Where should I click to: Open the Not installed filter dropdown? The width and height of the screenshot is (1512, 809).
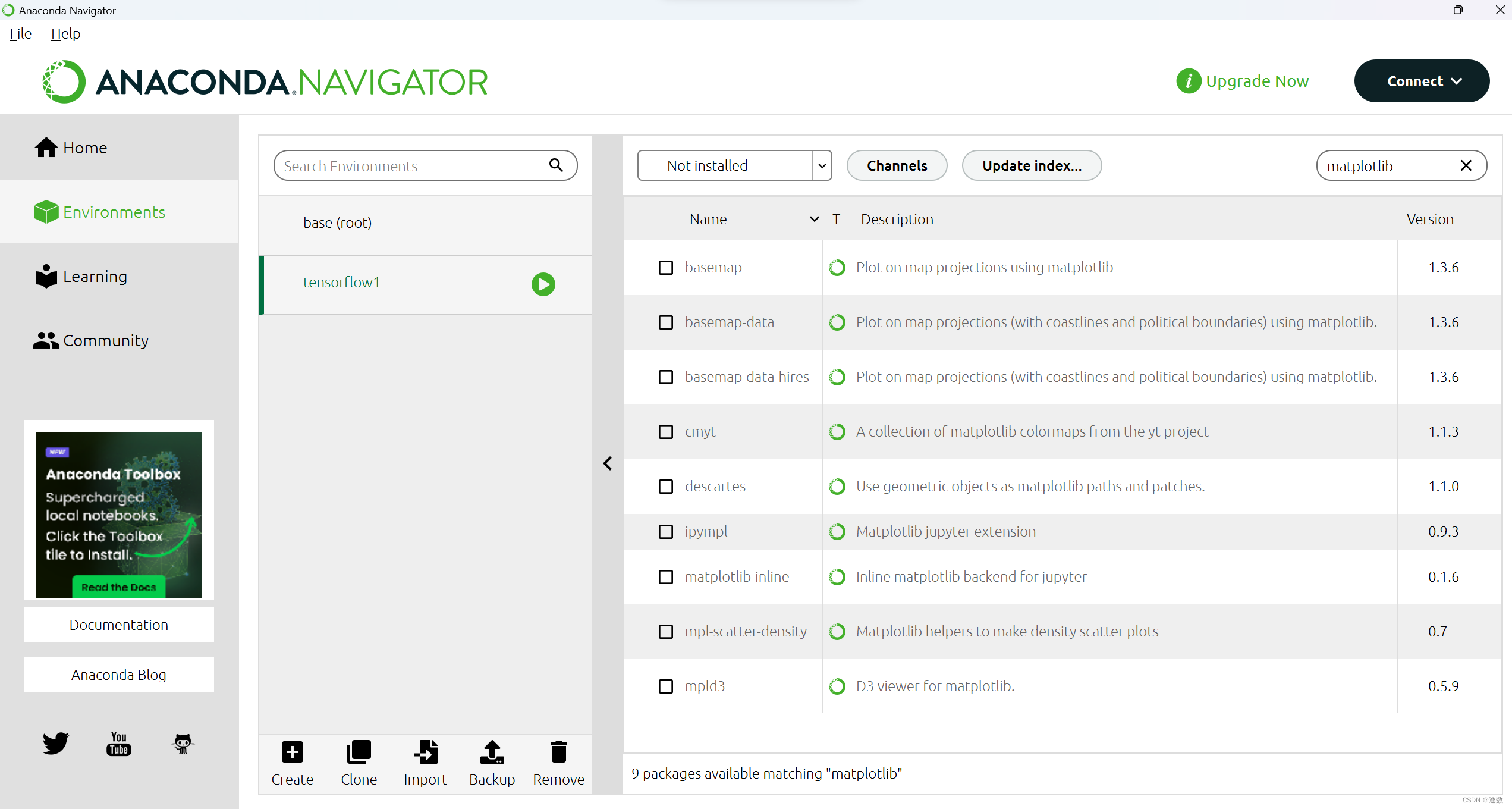[x=734, y=165]
